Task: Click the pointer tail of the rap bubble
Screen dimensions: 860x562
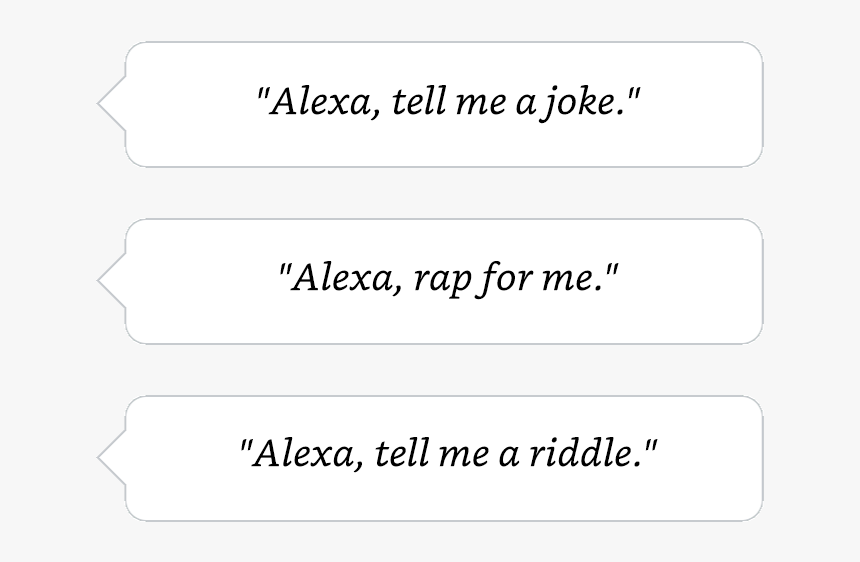Action: pos(111,281)
